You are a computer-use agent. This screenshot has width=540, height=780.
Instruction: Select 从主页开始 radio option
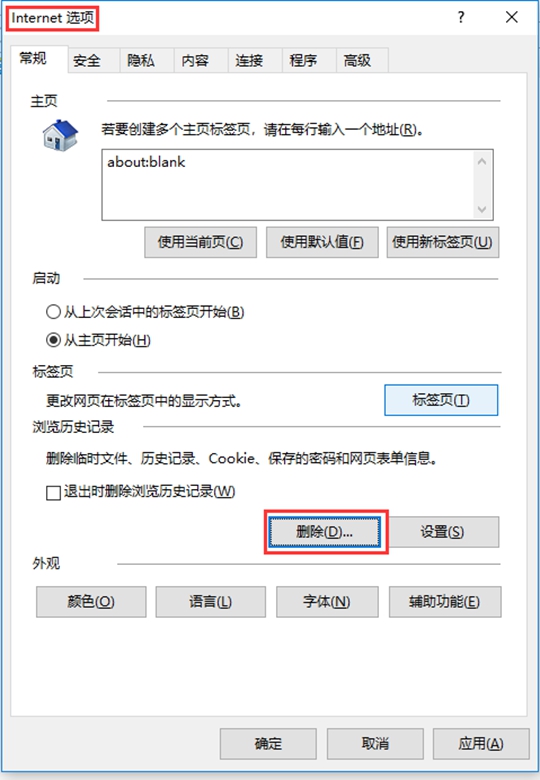[x=53, y=340]
